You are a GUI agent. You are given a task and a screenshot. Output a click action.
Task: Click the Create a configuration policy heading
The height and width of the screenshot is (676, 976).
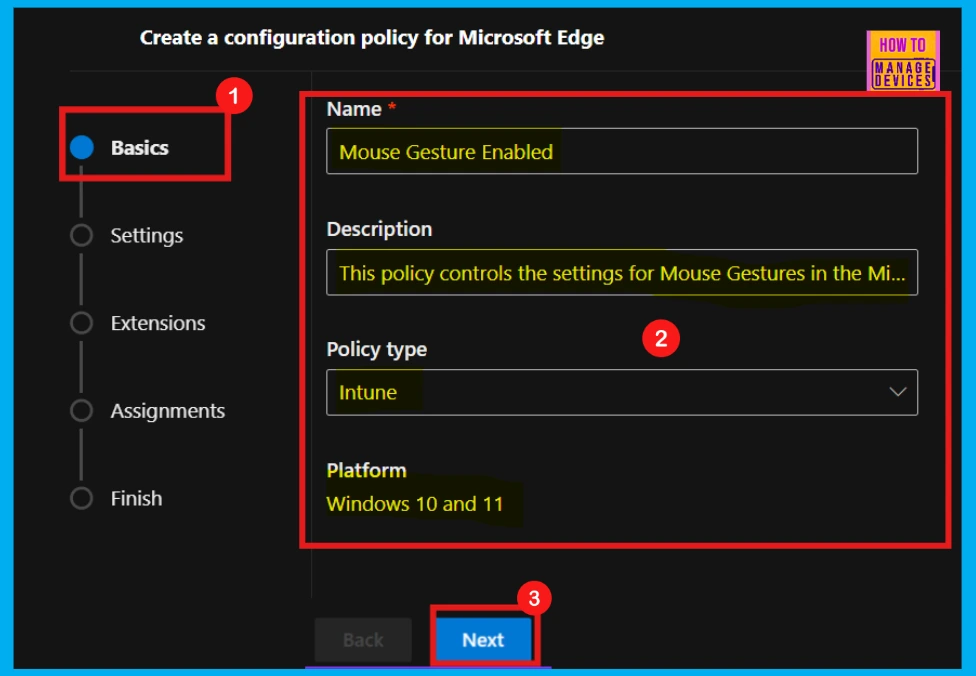[372, 37]
